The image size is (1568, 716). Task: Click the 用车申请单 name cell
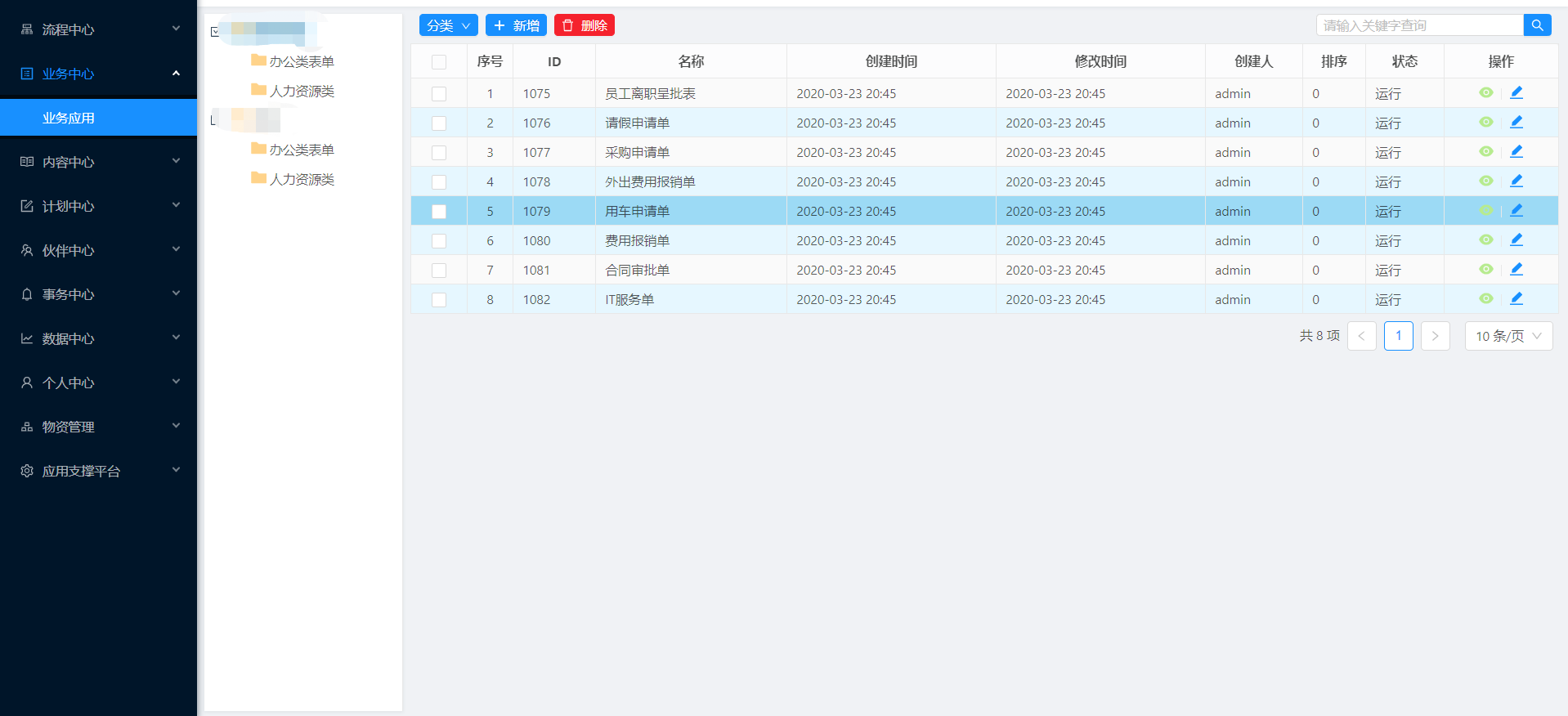point(691,211)
